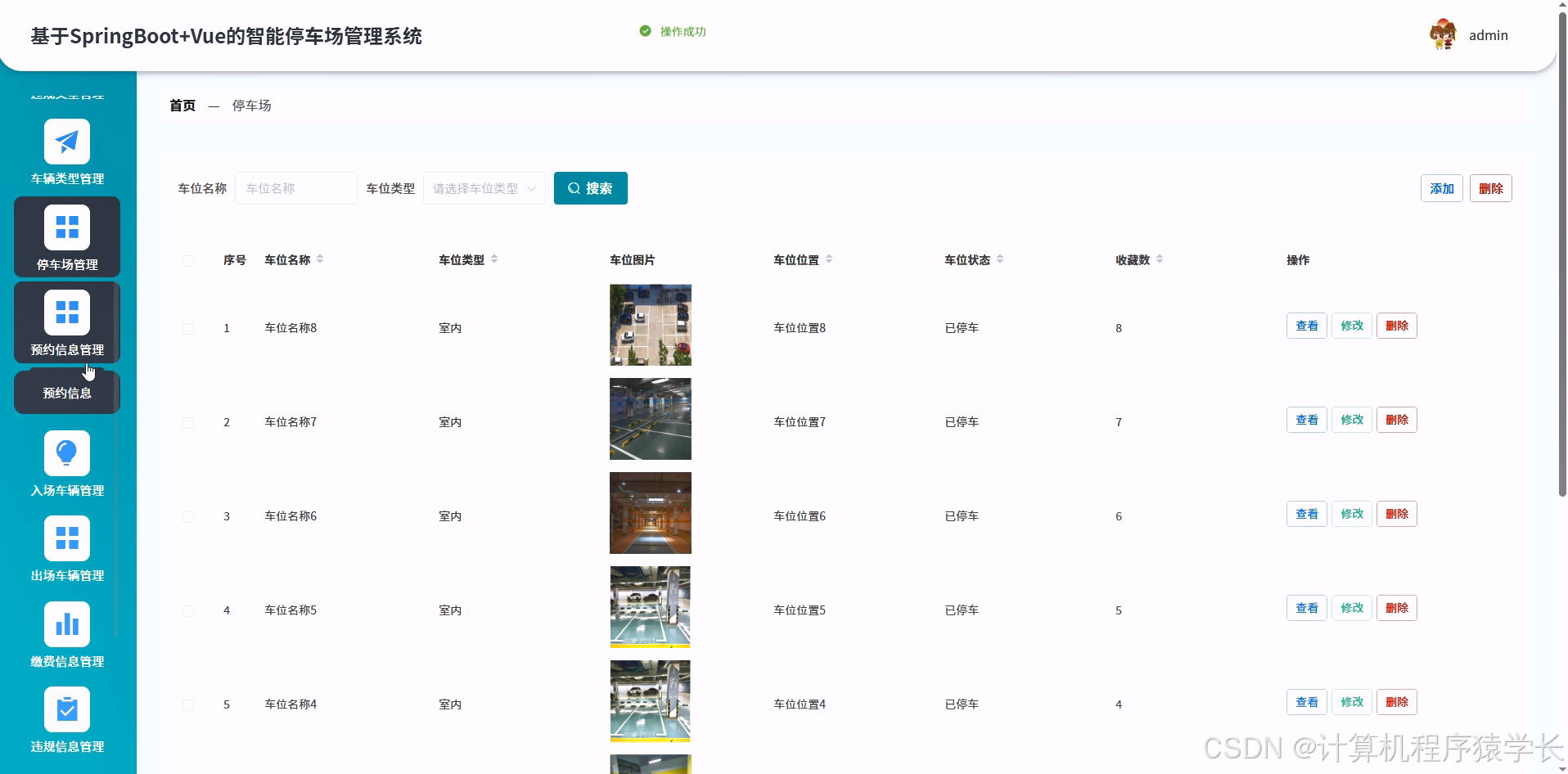Sort by 车位名称 column arrows
This screenshot has width=1568, height=774.
click(x=320, y=259)
